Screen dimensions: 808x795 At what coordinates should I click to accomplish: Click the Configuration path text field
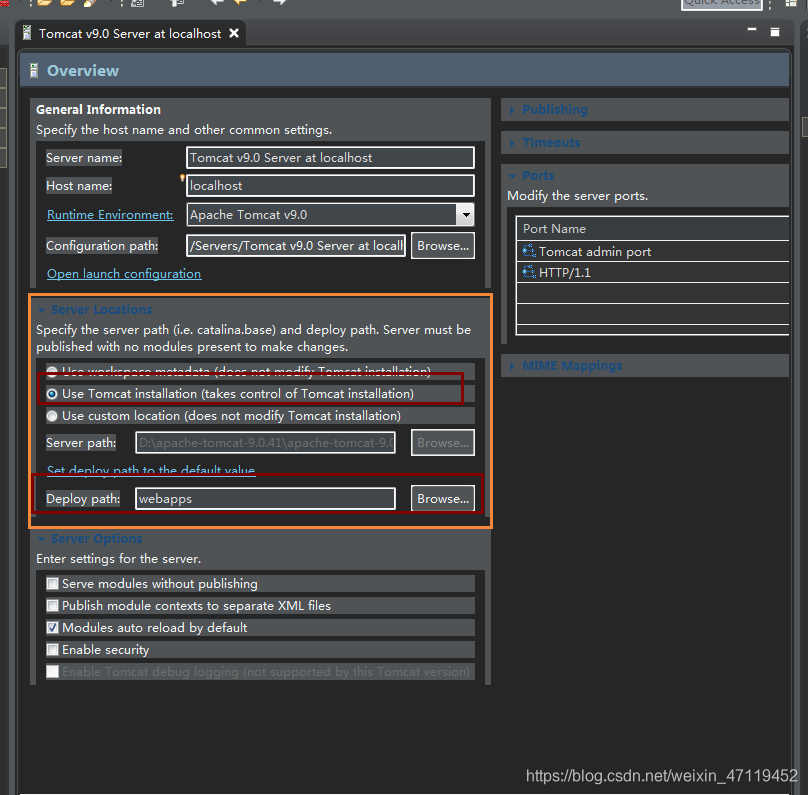[296, 246]
